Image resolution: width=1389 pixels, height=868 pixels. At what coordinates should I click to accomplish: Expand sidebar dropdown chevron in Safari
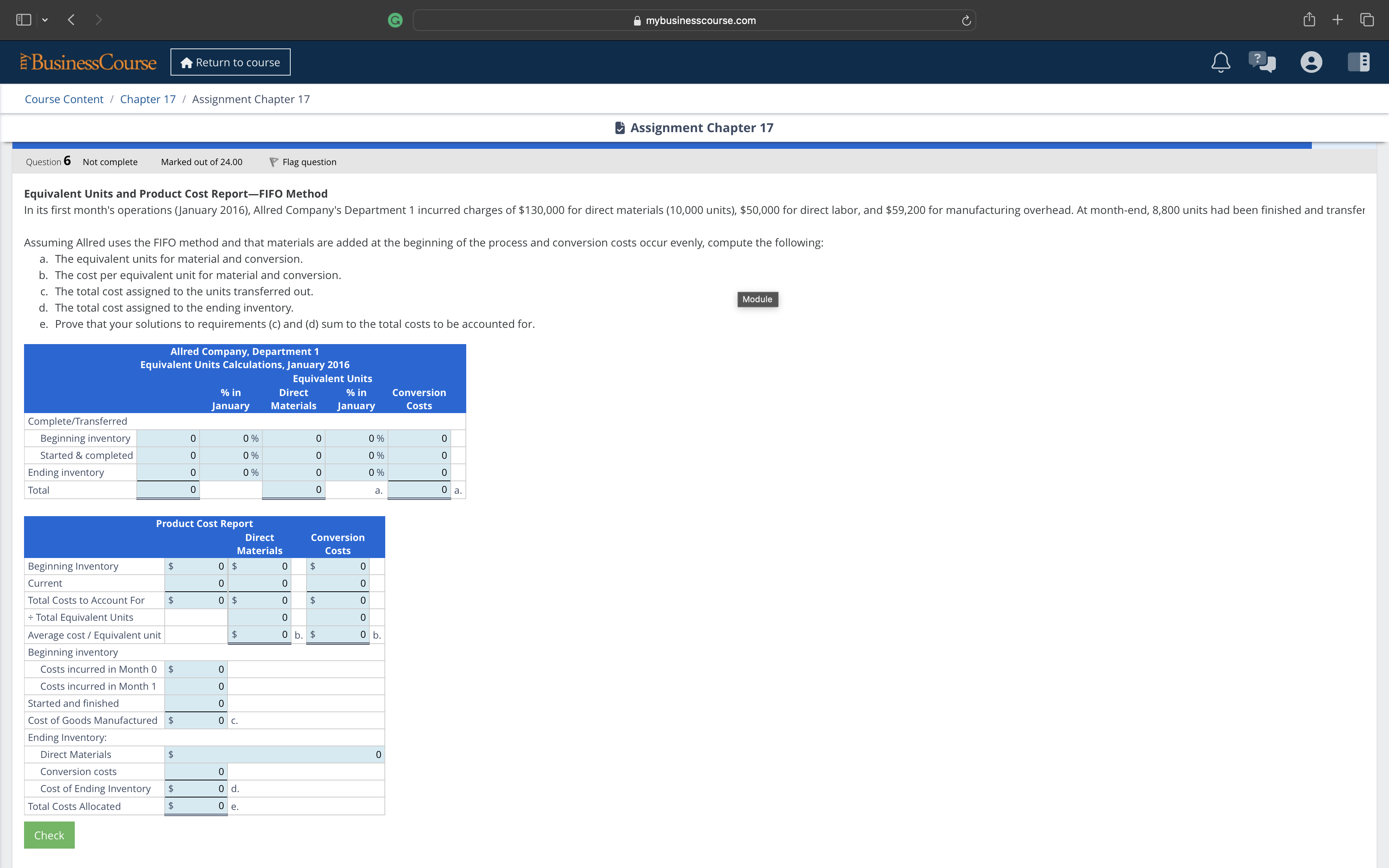(45, 20)
